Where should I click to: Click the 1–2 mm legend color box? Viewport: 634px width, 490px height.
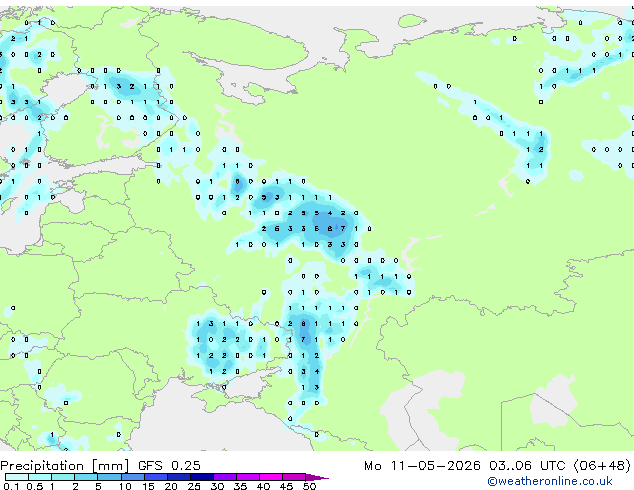(x=63, y=477)
